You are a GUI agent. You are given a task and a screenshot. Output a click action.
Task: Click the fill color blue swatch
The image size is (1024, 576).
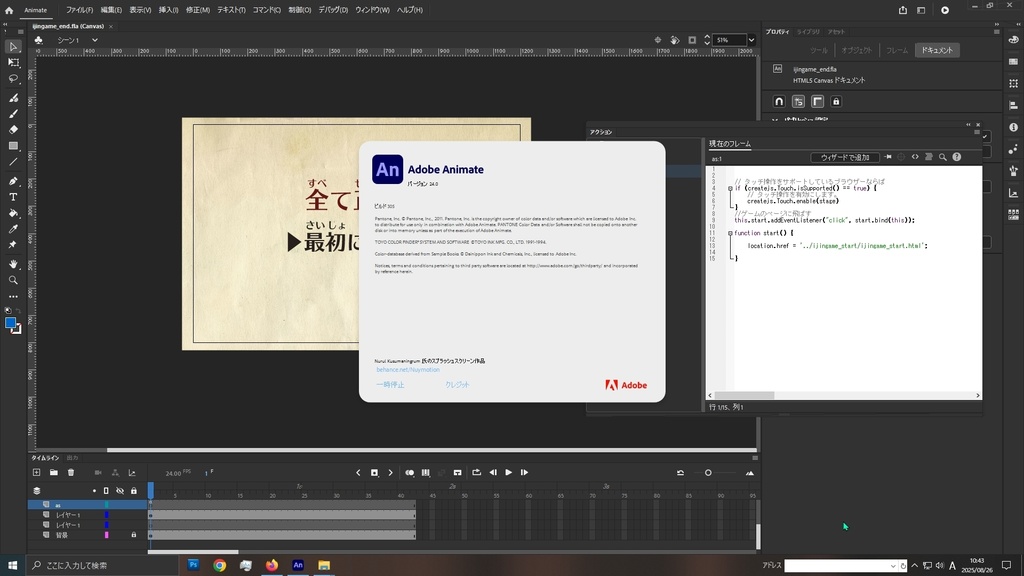point(10,323)
